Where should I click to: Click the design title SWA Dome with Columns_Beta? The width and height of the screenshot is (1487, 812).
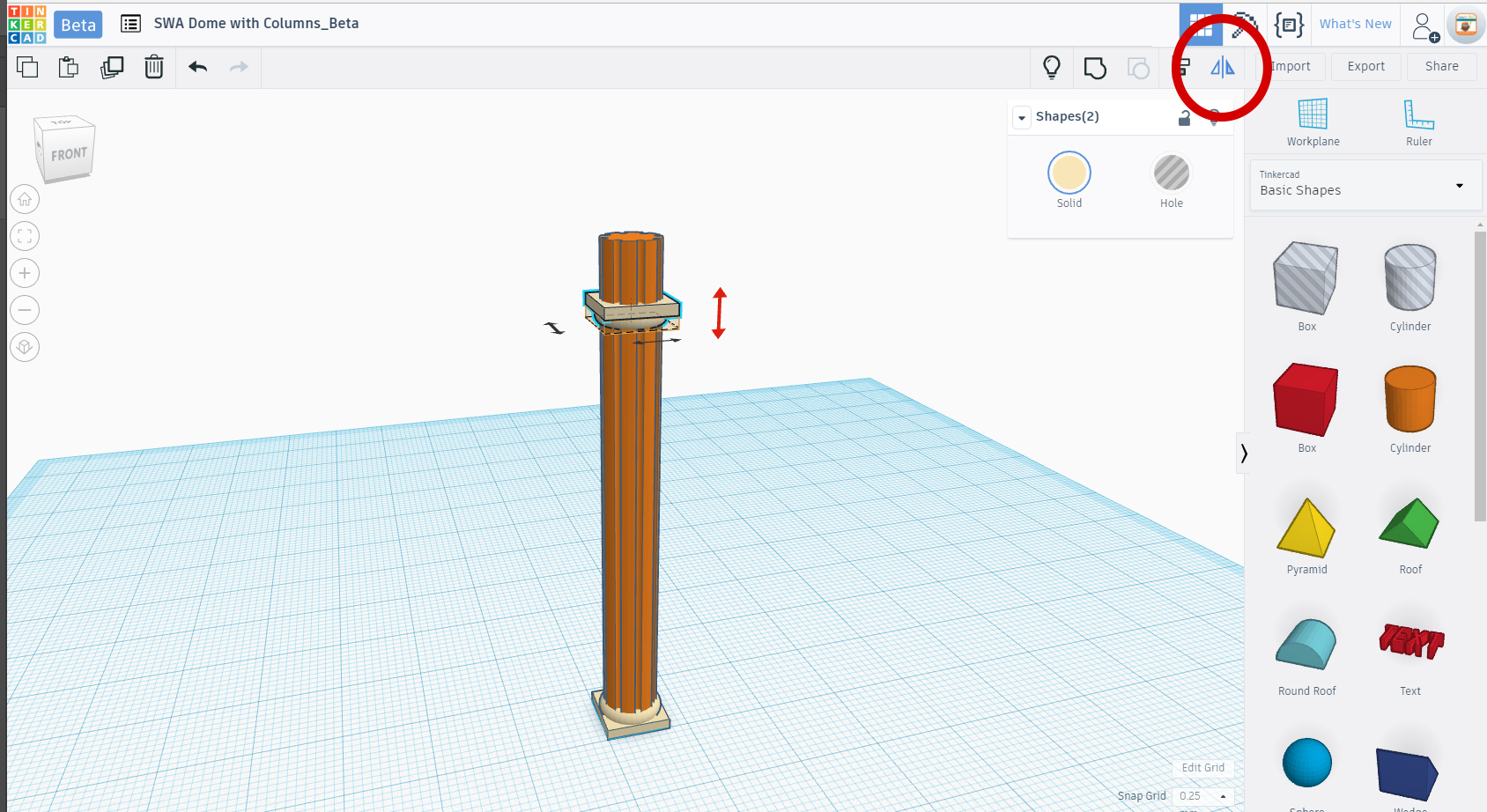click(255, 24)
